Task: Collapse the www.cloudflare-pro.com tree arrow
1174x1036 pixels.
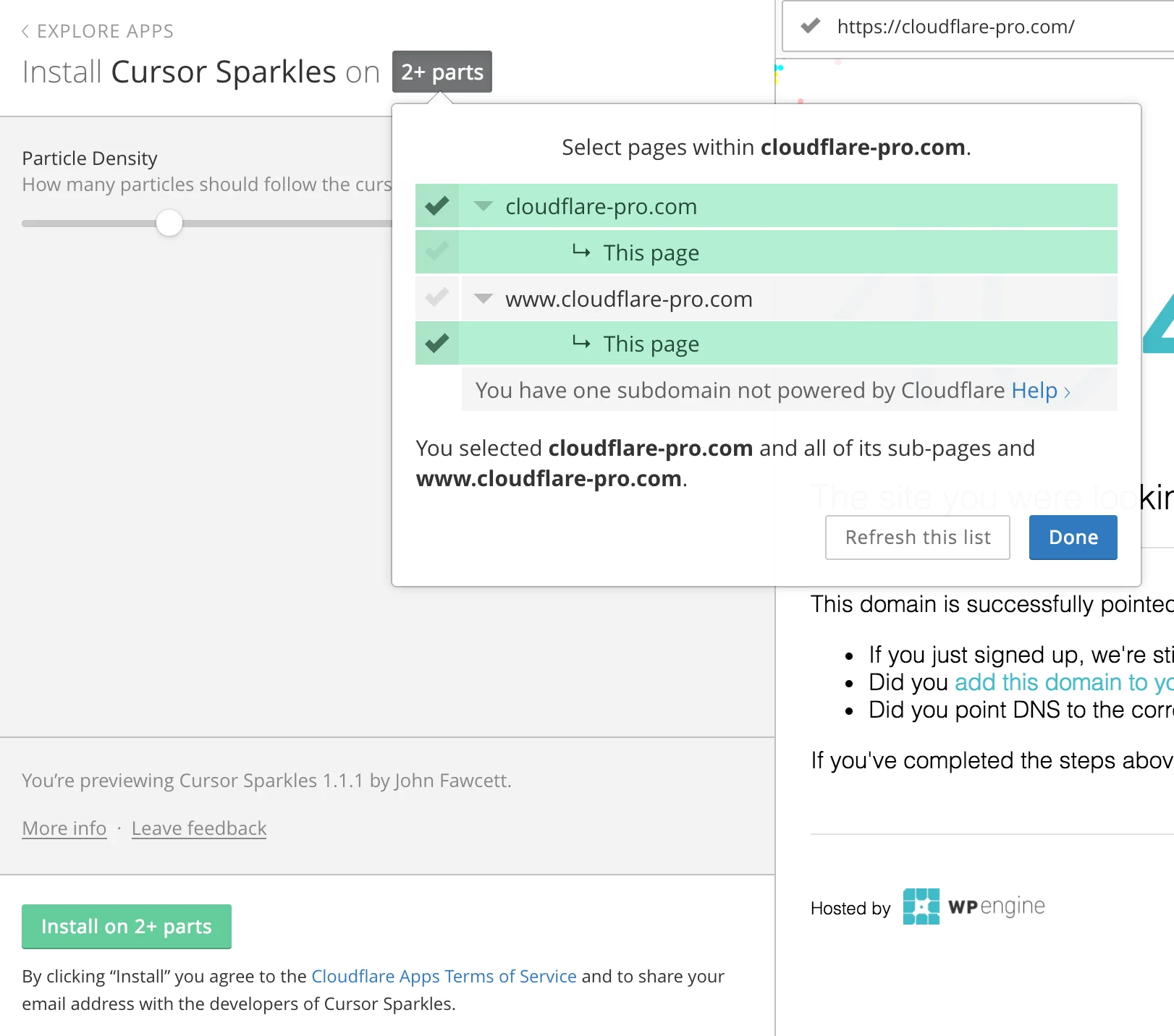Action: [483, 298]
